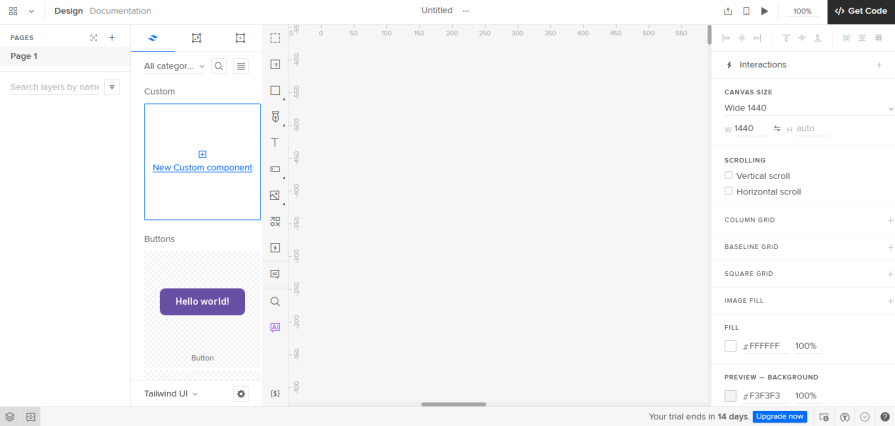Click the play preview icon
Image resolution: width=895 pixels, height=426 pixels.
tap(765, 11)
